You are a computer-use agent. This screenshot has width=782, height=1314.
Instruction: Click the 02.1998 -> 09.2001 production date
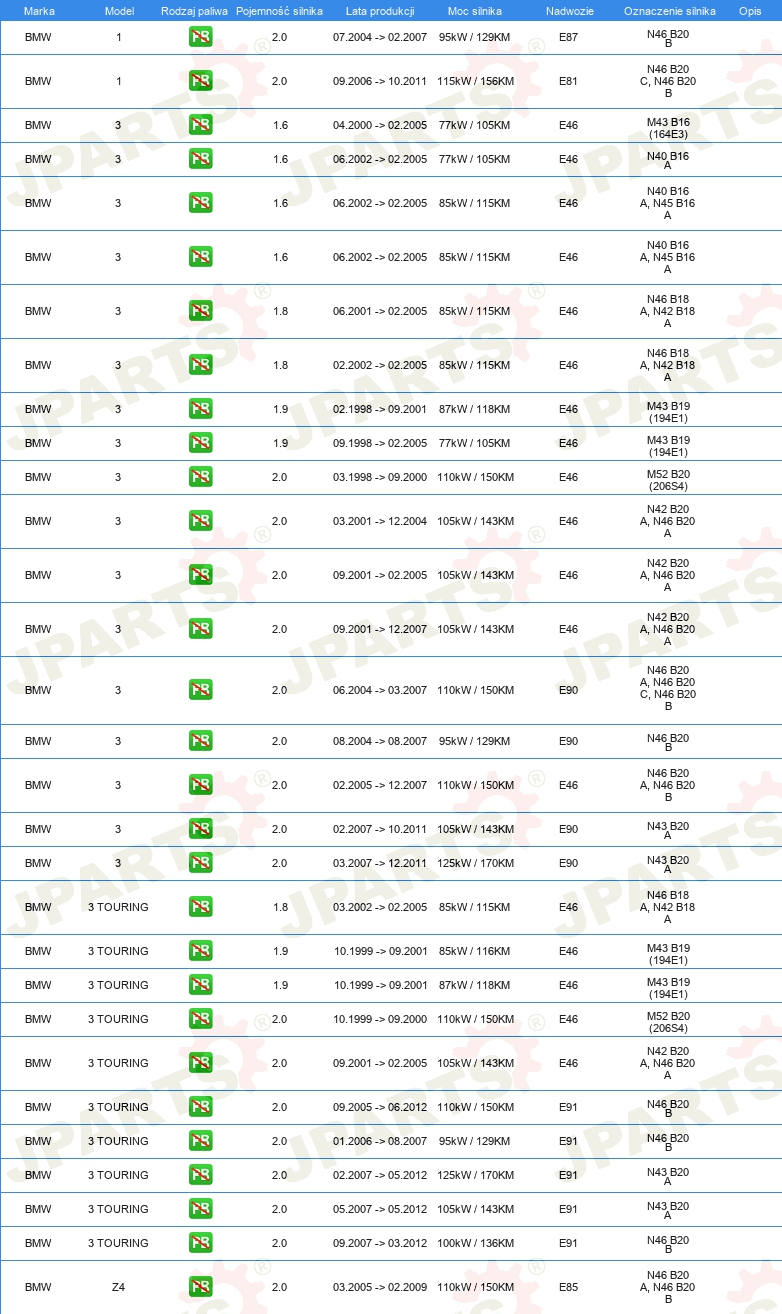pyautogui.click(x=380, y=409)
